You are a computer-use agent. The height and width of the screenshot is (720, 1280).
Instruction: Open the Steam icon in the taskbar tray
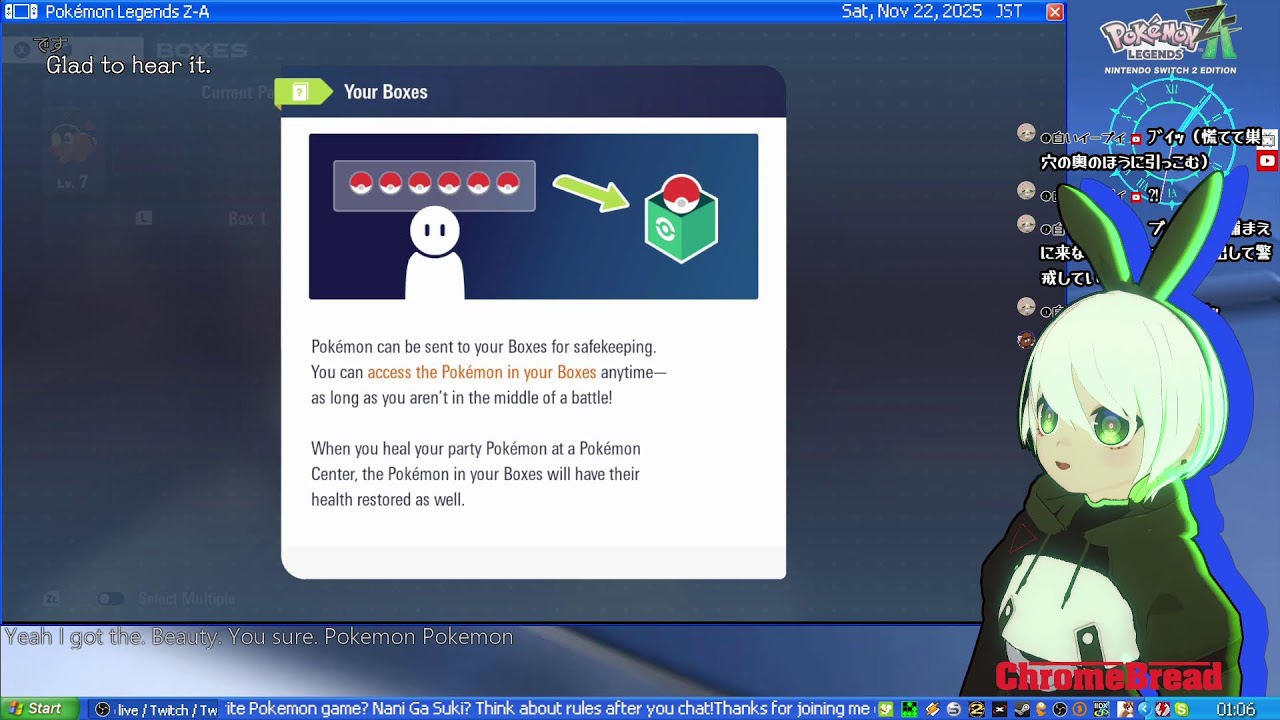(1022, 709)
